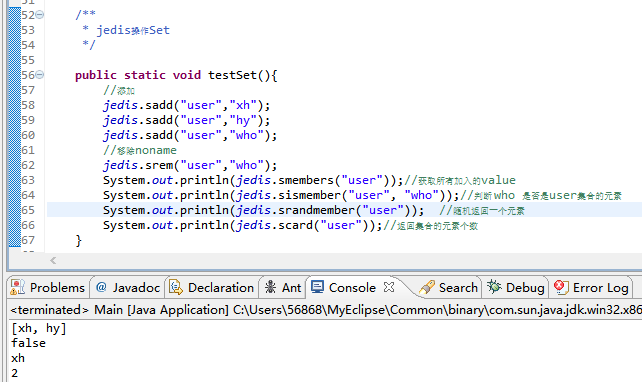Click the Debug bug icon
The height and width of the screenshot is (382, 642).
click(494, 287)
